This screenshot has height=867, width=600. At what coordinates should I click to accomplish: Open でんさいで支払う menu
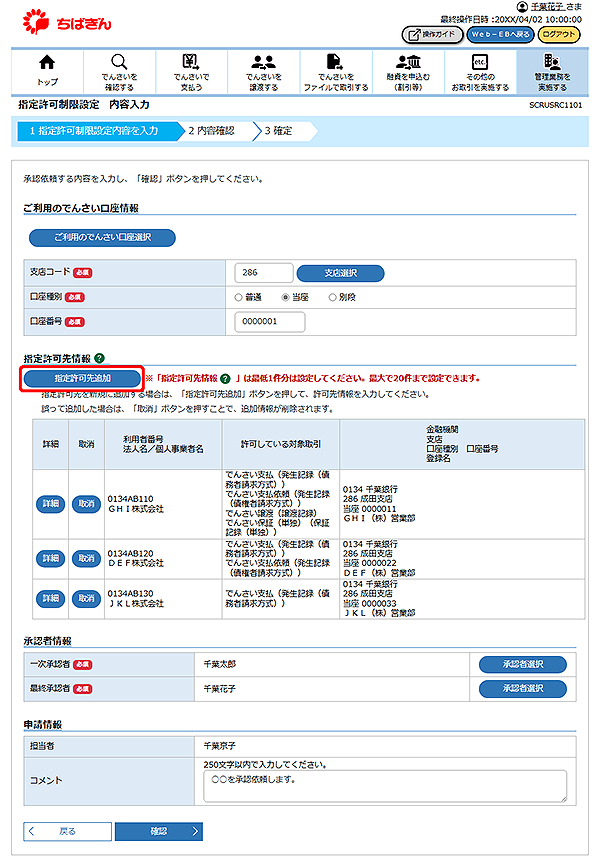tap(191, 71)
